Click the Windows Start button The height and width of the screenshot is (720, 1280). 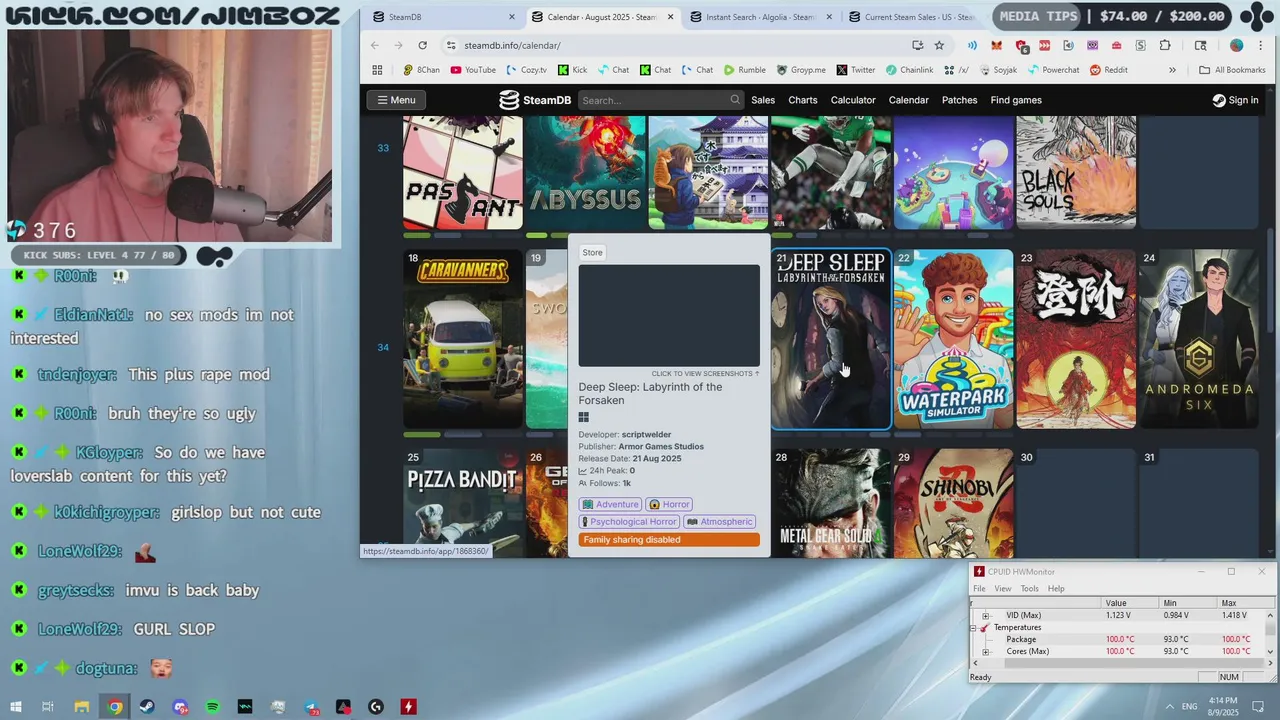[x=16, y=707]
